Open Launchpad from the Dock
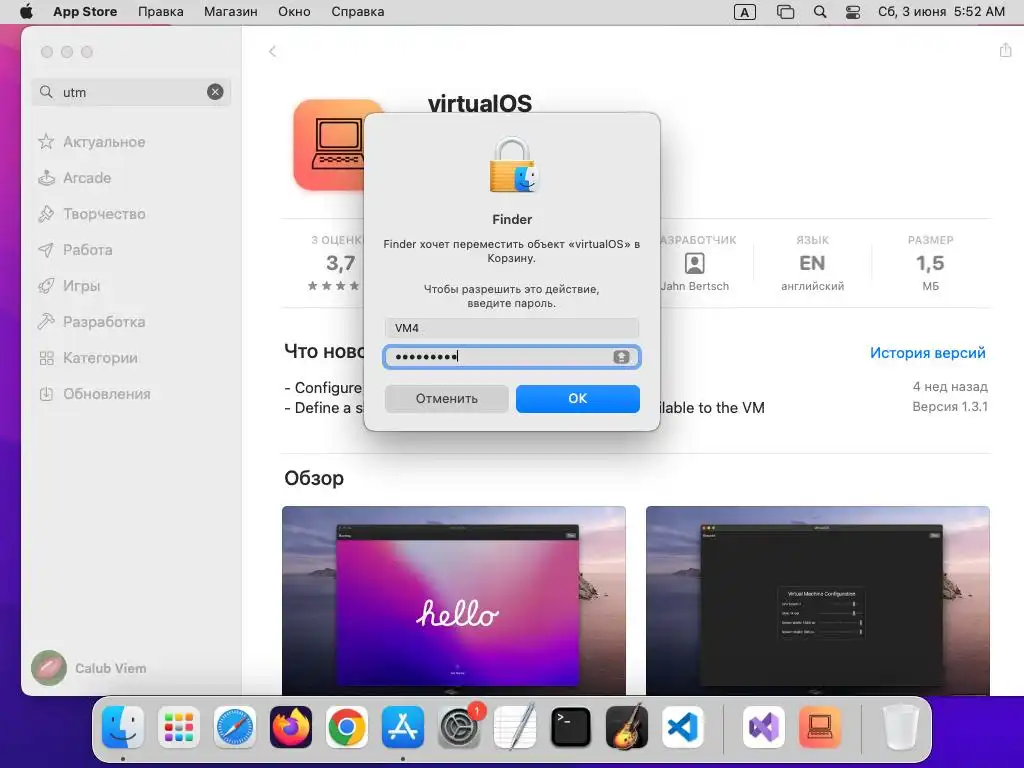 click(178, 727)
